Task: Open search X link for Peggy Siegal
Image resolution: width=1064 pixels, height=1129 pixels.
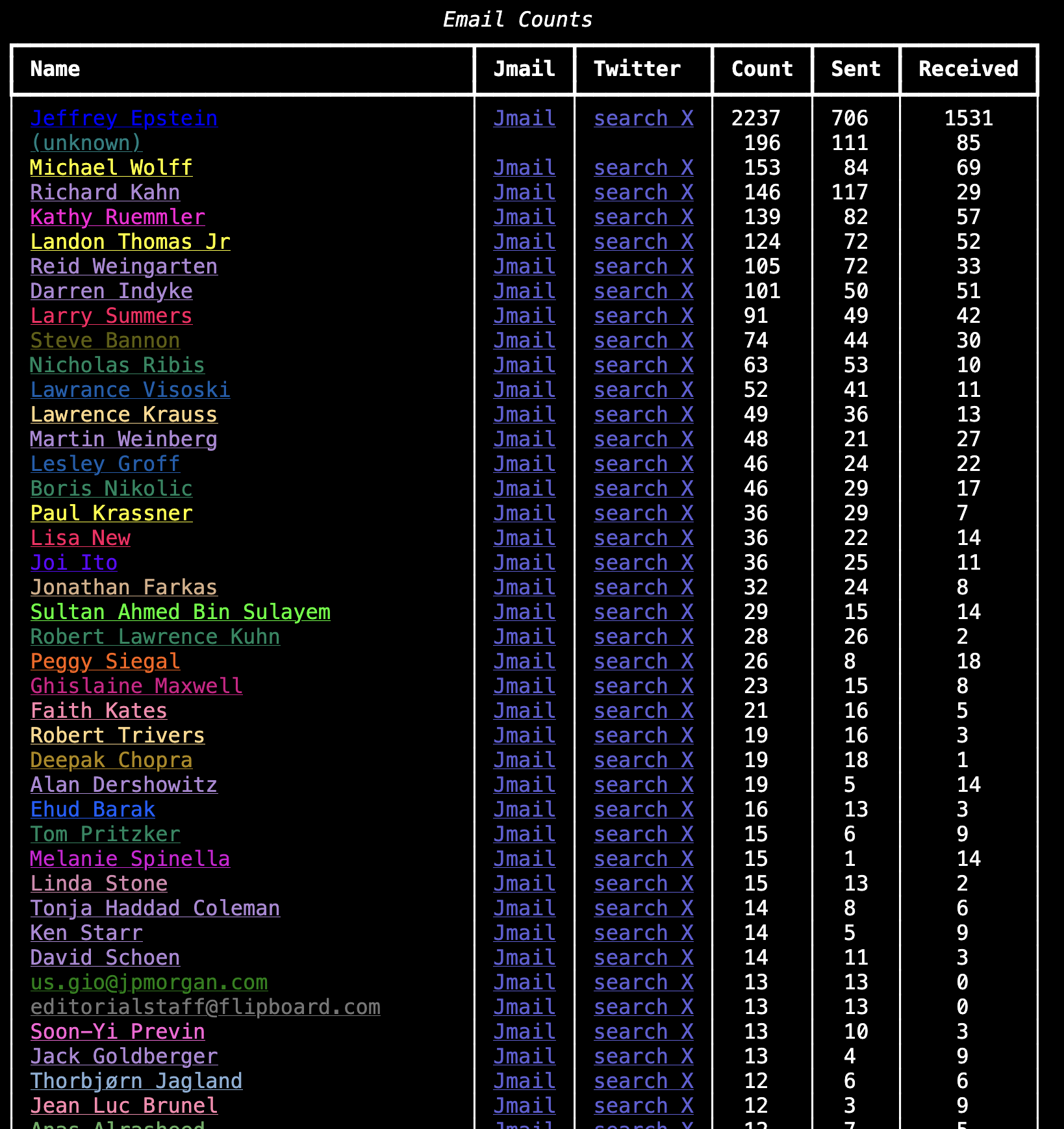Action: coord(644,661)
